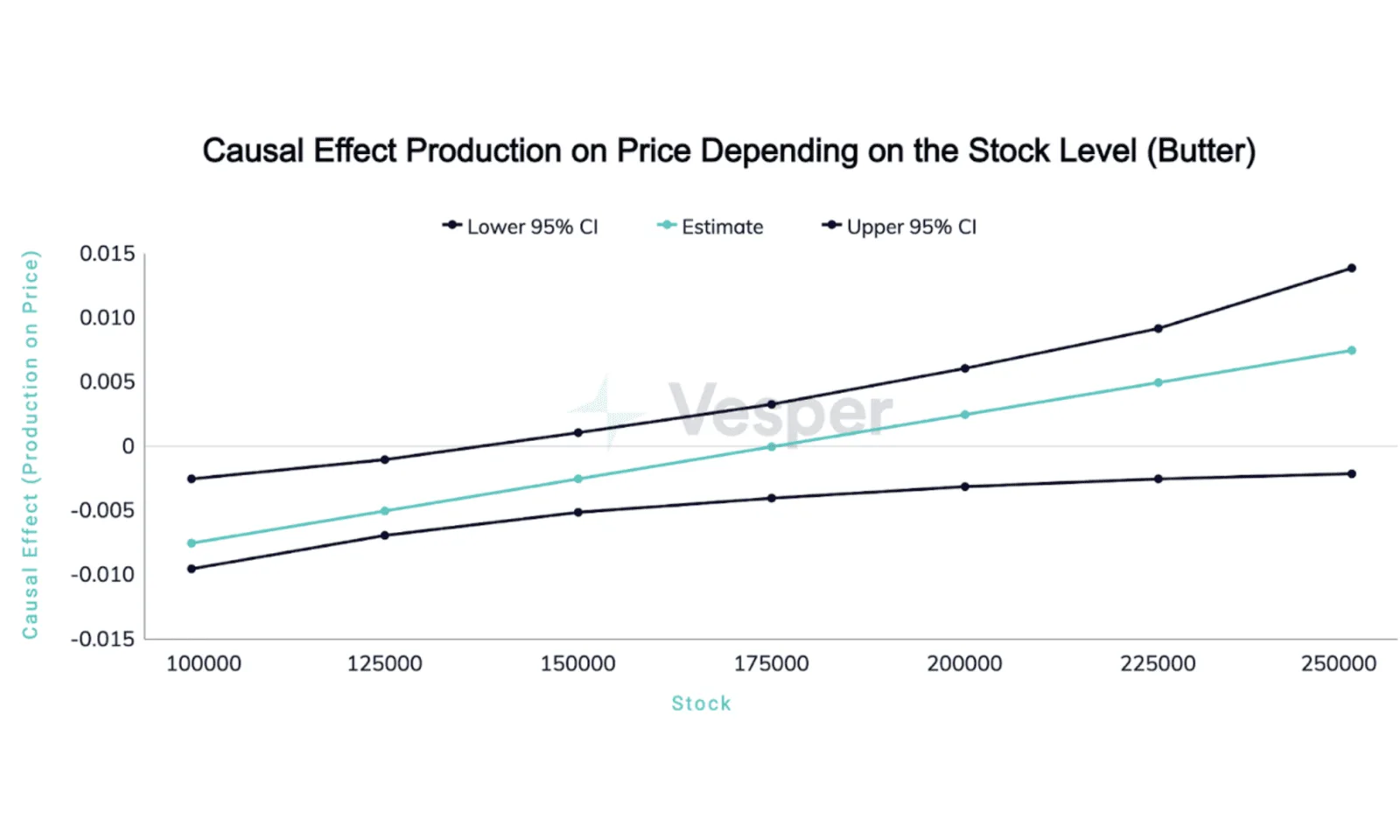Click the Stock x-axis title
This screenshot has width=1400, height=840.
pos(701,703)
